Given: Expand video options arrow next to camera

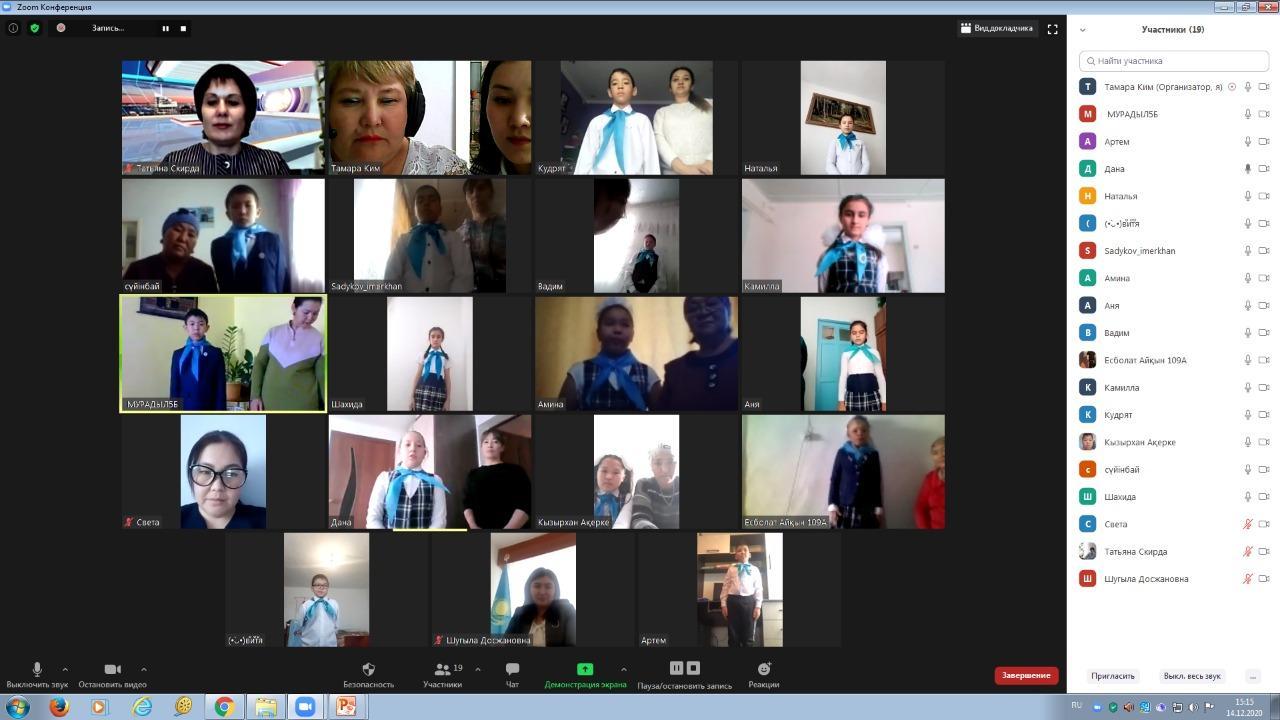Looking at the screenshot, I should point(144,669).
